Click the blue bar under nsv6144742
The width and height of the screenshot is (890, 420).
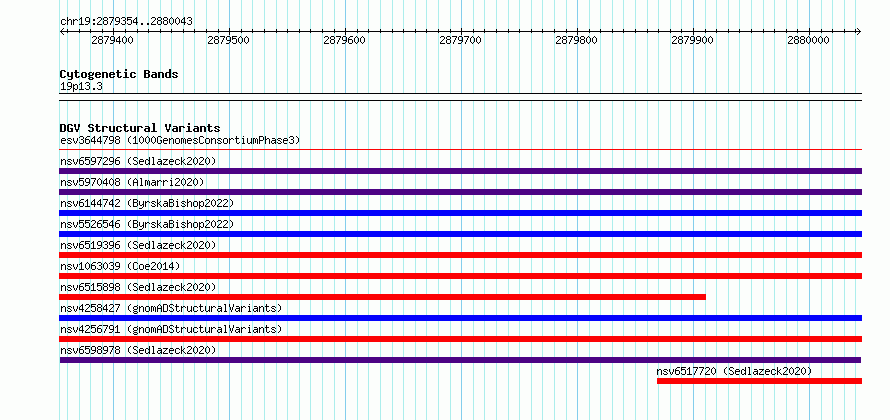tap(461, 213)
